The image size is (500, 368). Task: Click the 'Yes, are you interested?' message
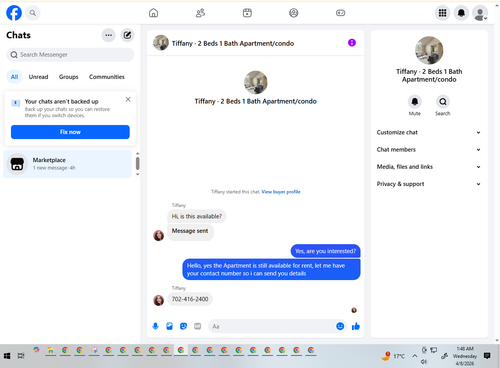[x=325, y=251]
